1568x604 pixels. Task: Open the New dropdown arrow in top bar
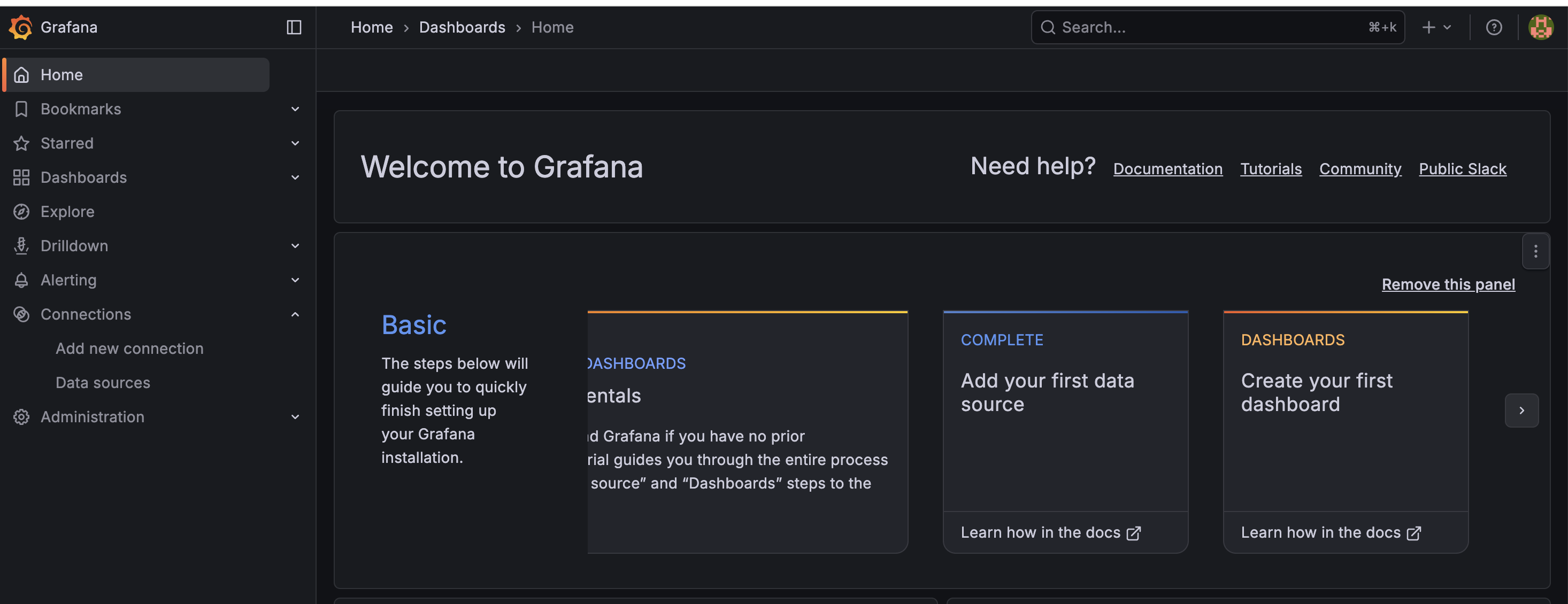point(1448,27)
